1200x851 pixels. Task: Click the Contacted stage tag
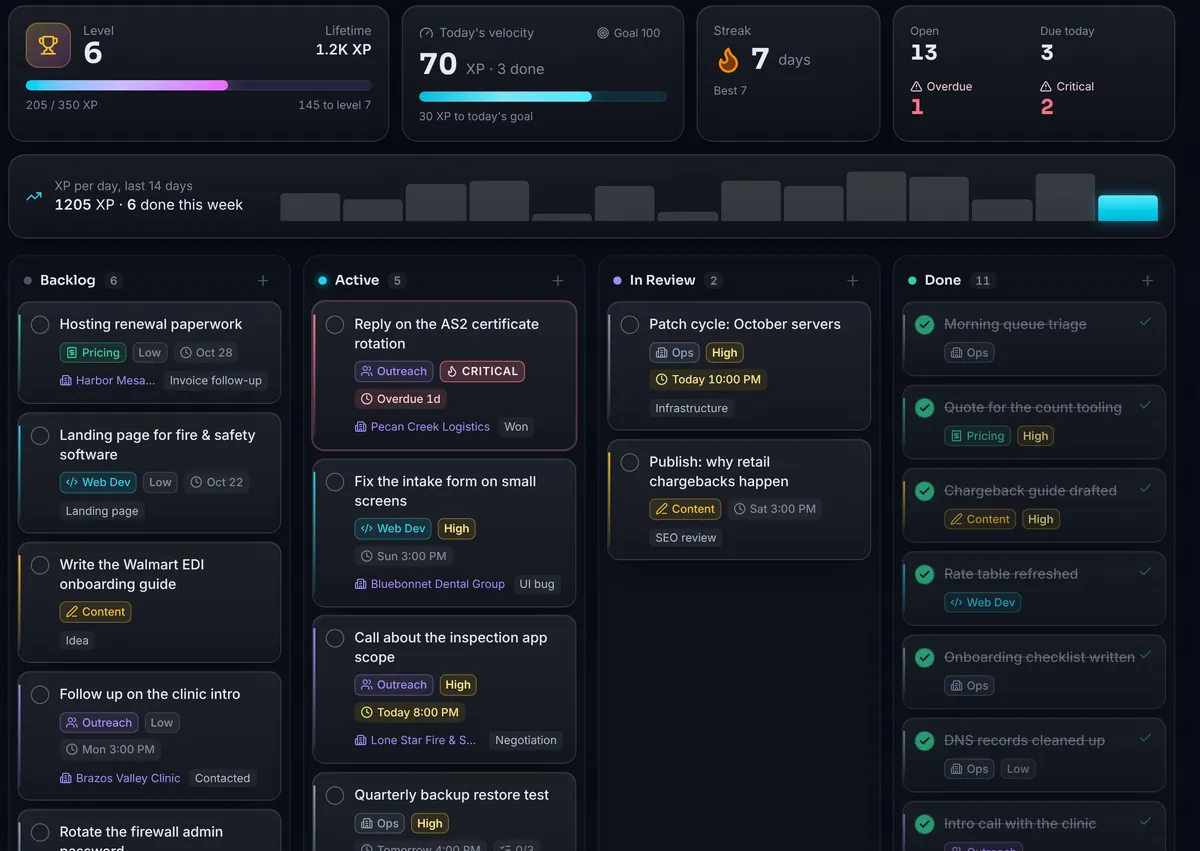pos(222,778)
